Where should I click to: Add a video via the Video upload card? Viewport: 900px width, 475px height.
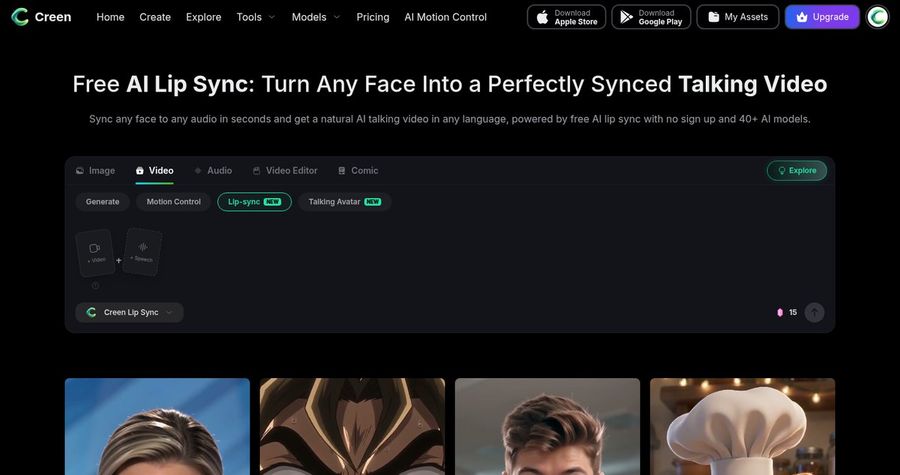[x=95, y=253]
